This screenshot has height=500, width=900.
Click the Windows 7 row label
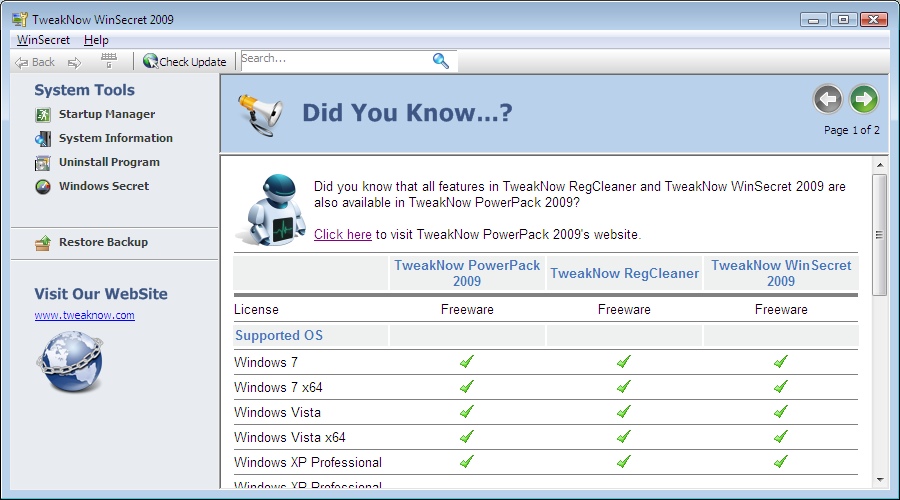266,362
